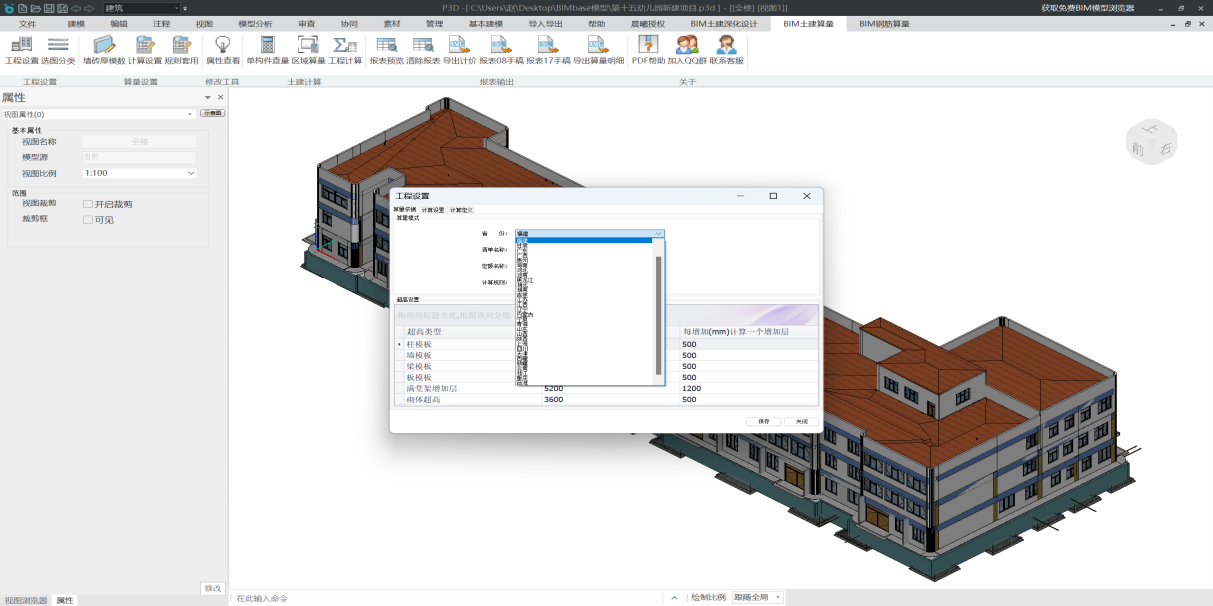Image resolution: width=1213 pixels, height=606 pixels.
Task: Click the 保存 button in the dialog
Action: 763,421
